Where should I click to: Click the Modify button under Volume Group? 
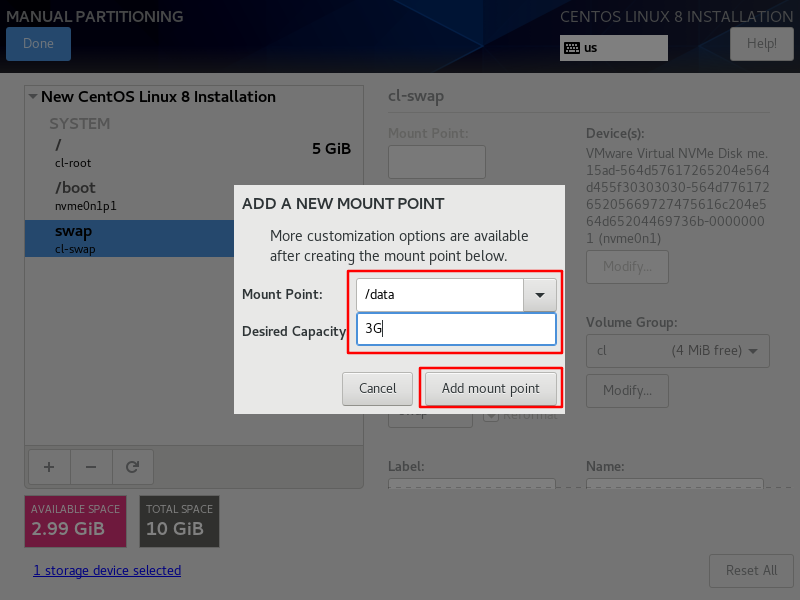tap(627, 390)
